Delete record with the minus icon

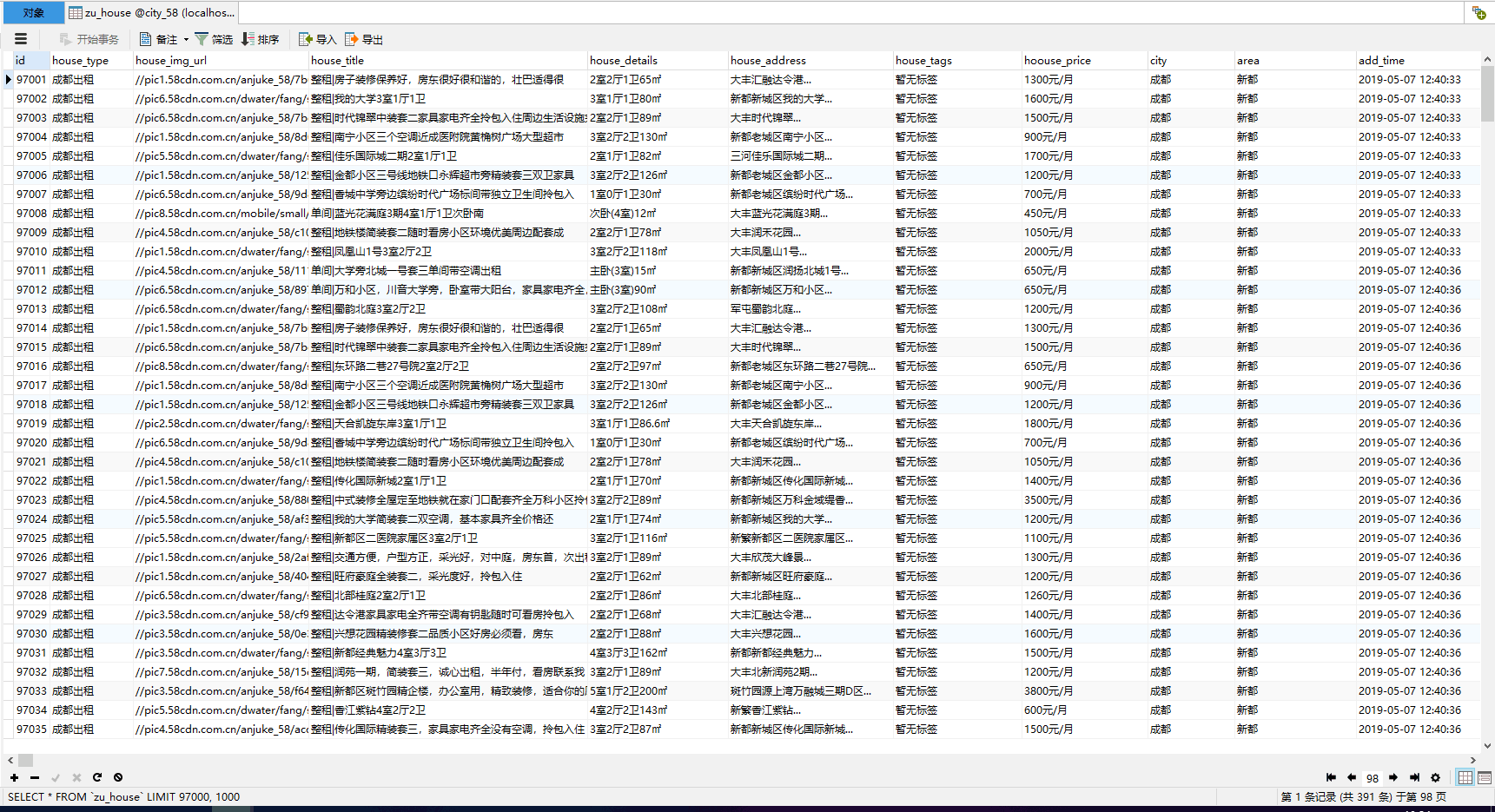point(35,777)
